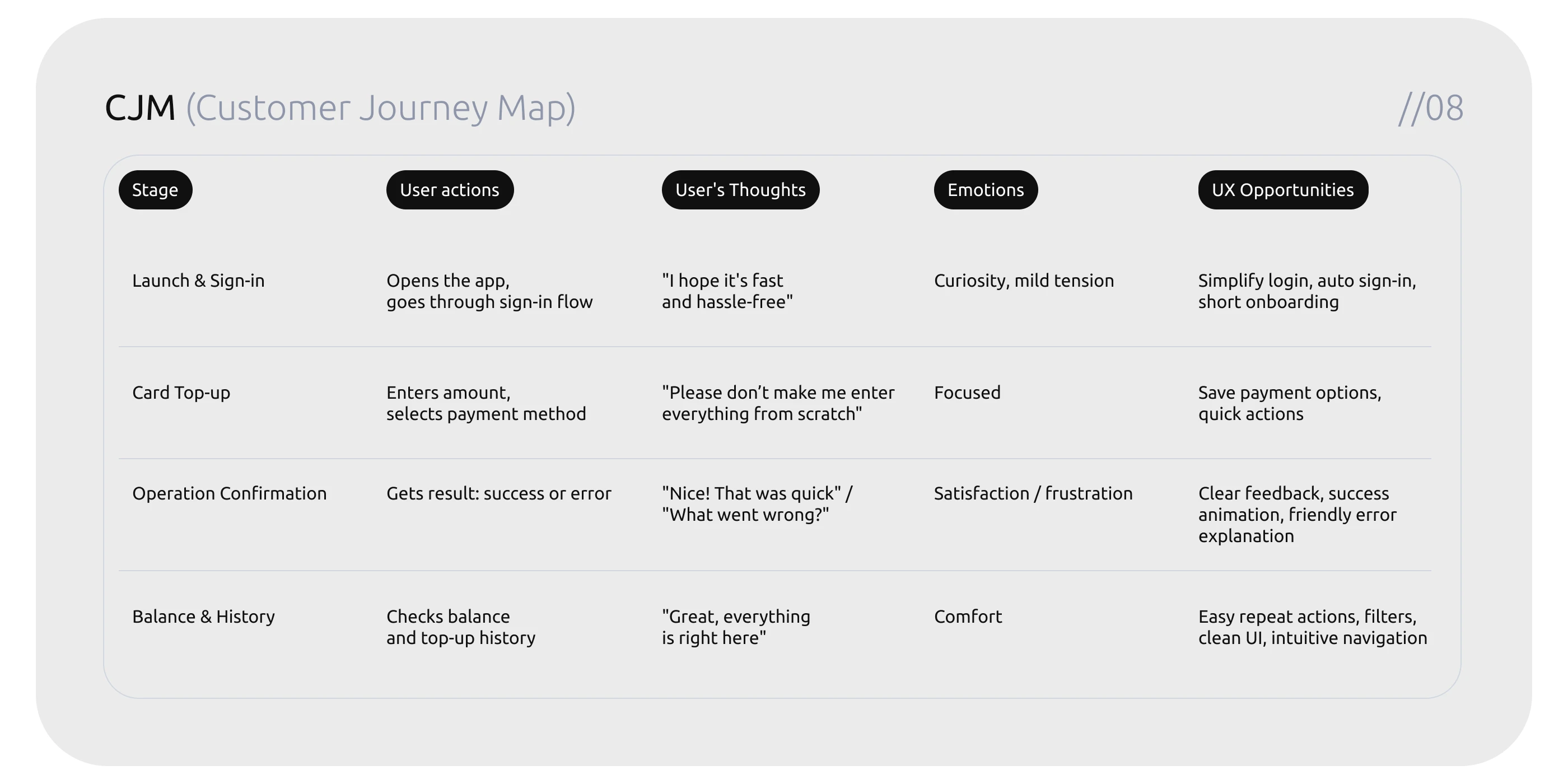Click the "What went wrong?" quote
1568x784 pixels.
pos(745,515)
